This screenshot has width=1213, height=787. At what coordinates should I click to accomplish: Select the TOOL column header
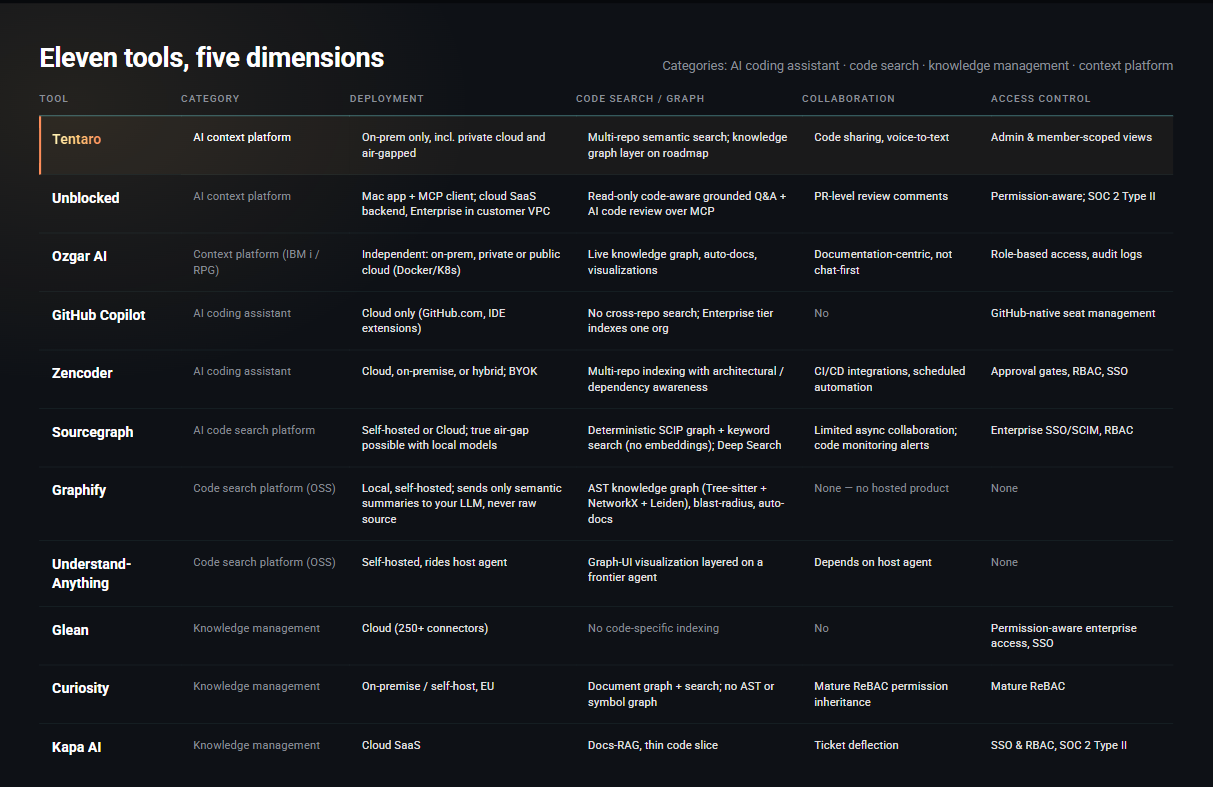54,99
